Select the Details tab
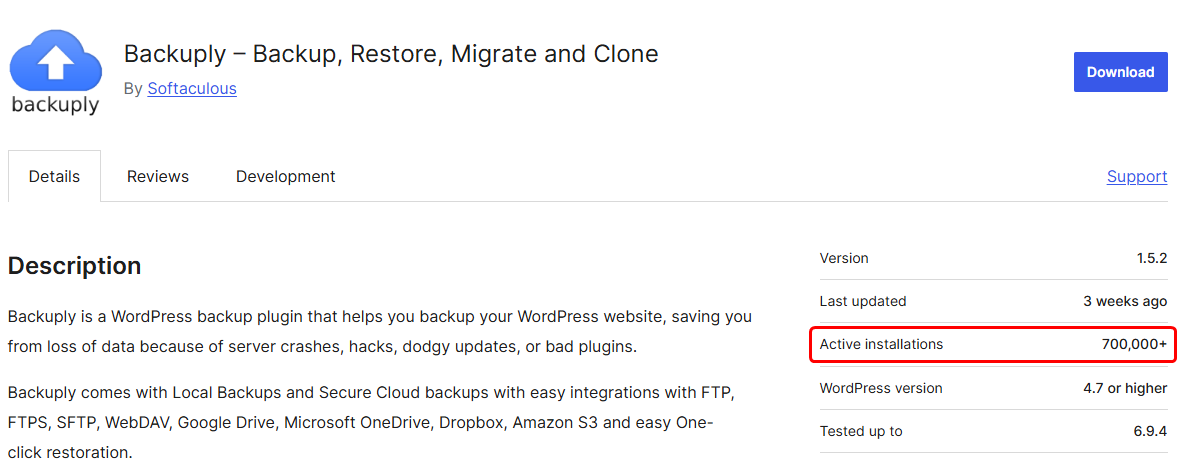Viewport: 1183px width, 466px height. pyautogui.click(x=54, y=177)
